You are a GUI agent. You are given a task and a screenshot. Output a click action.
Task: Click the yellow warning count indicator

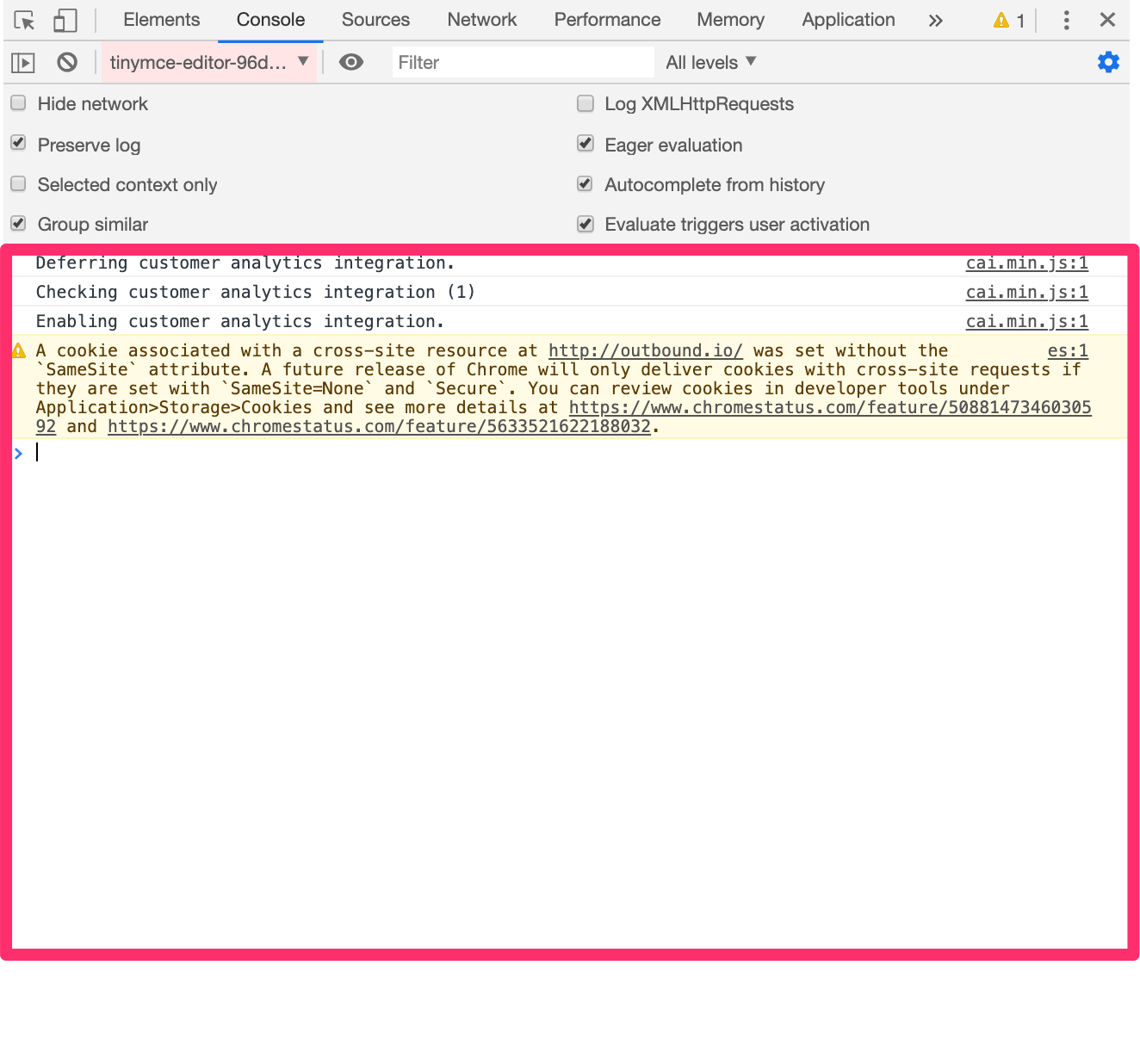point(1008,20)
